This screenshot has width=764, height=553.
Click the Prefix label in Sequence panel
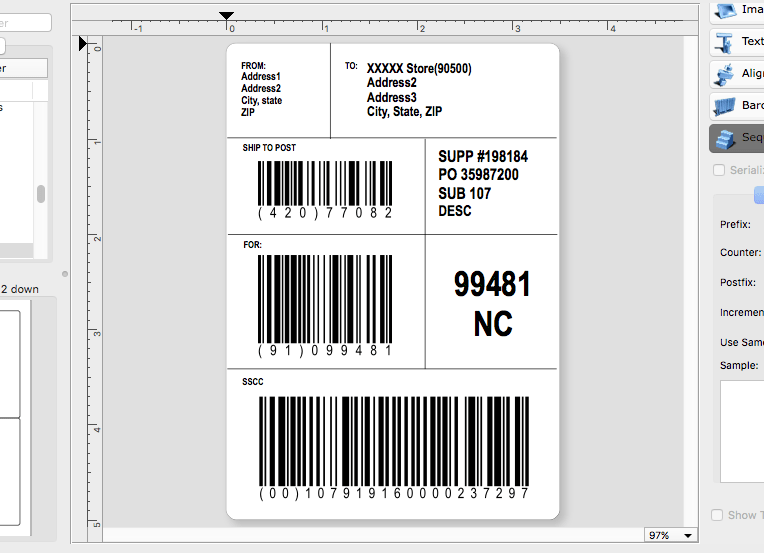pyautogui.click(x=735, y=225)
